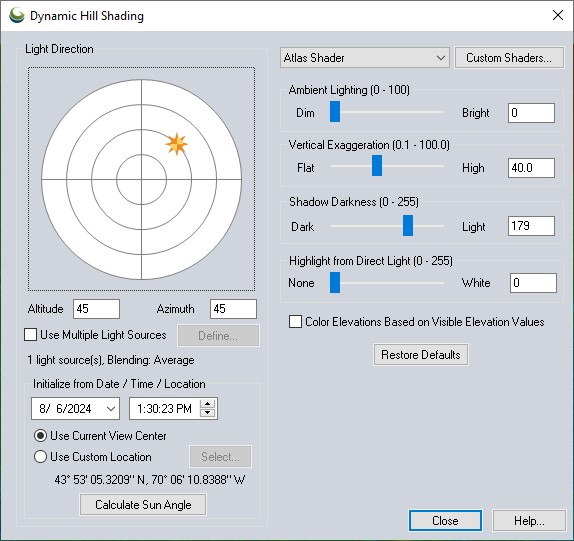This screenshot has width=574, height=541.
Task: Select Use Custom Location radio option
Action: [x=40, y=457]
